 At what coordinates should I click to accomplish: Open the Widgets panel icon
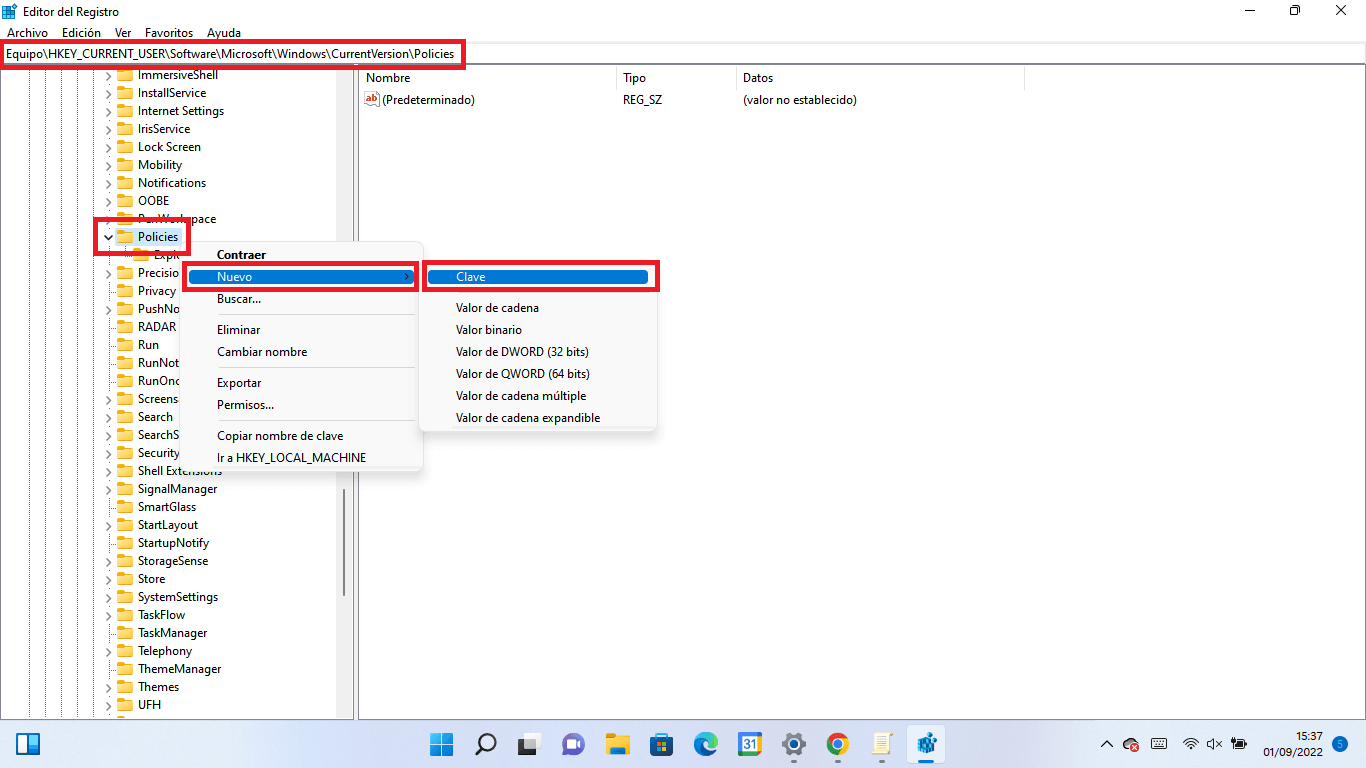(28, 744)
